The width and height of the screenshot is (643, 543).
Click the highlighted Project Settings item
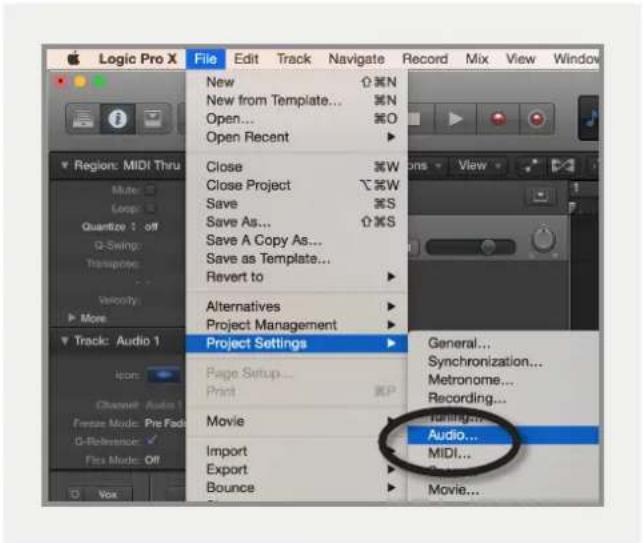pyautogui.click(x=296, y=343)
